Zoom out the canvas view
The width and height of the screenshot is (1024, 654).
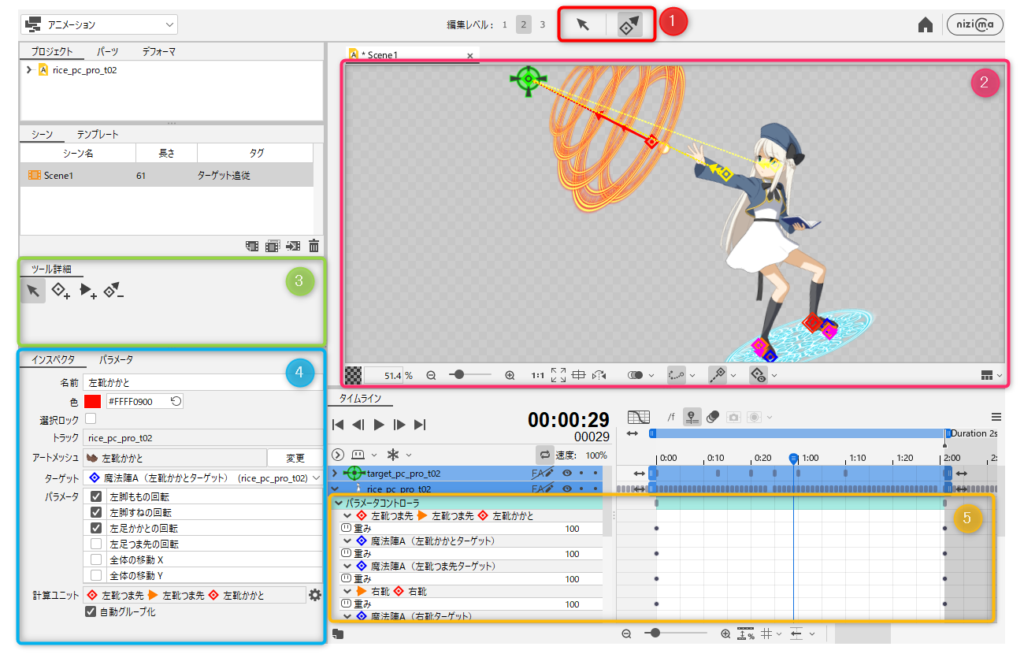pos(431,376)
